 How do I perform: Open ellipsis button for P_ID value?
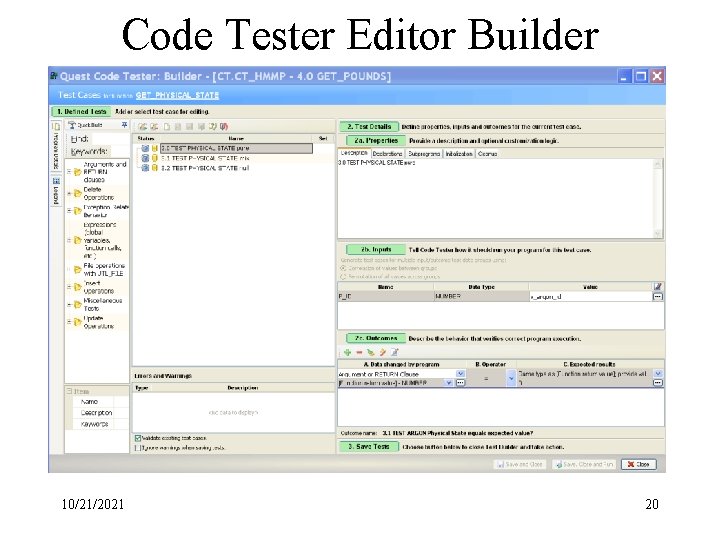(x=658, y=297)
